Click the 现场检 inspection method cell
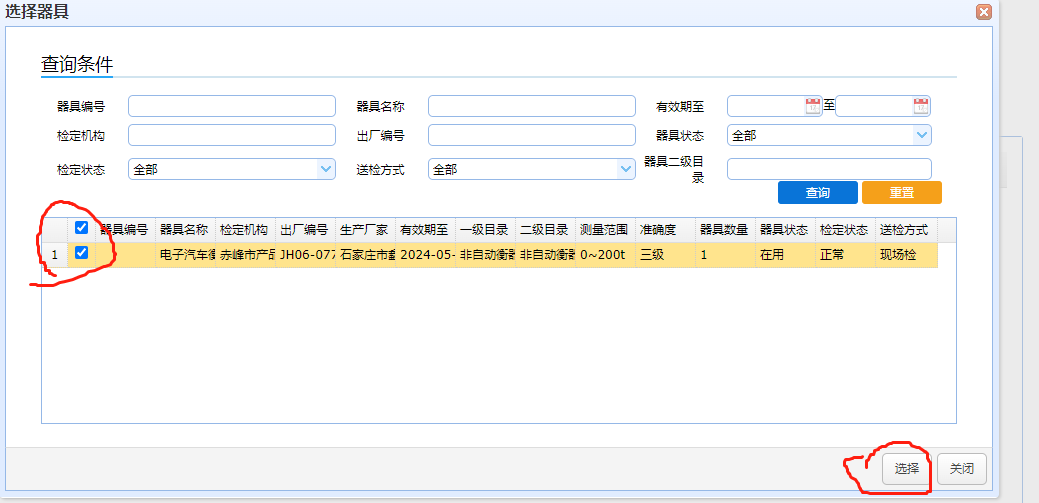This screenshot has width=1039, height=503. (904, 254)
